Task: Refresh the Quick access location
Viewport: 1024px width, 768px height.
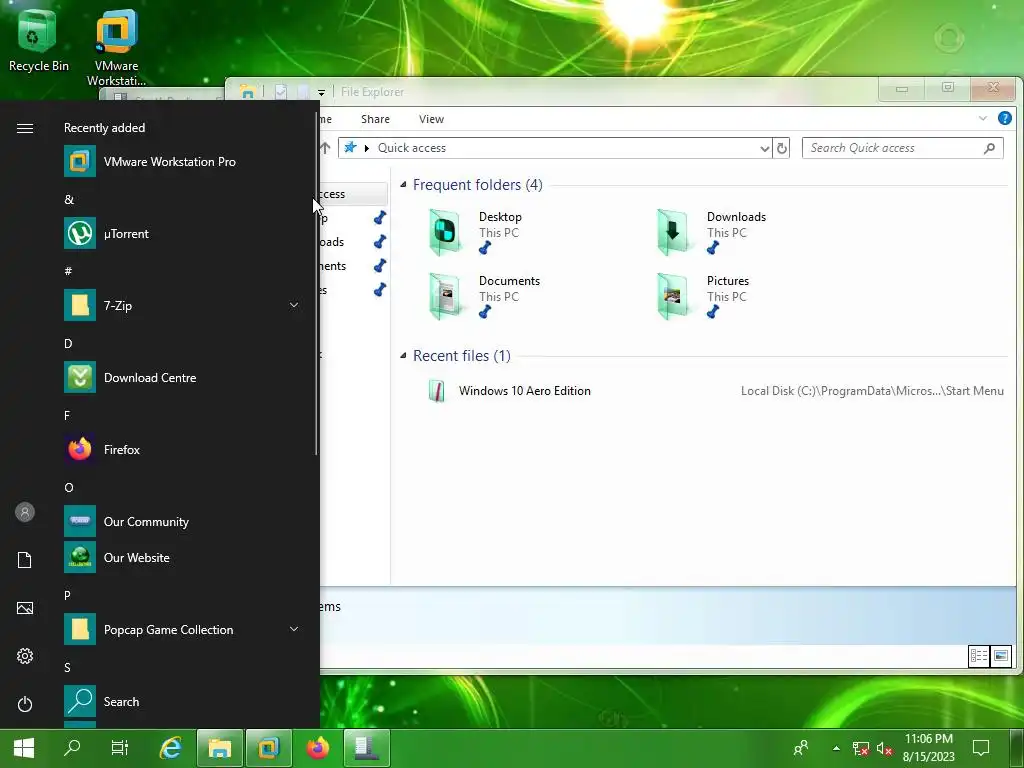Action: [x=781, y=148]
